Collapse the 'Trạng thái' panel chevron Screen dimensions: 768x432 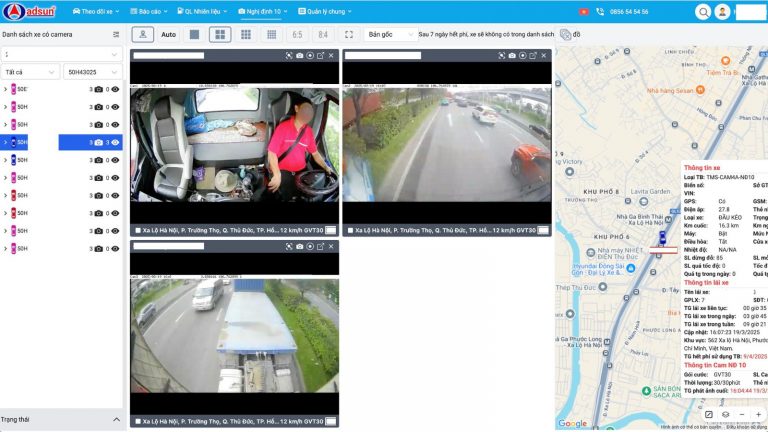pos(116,420)
